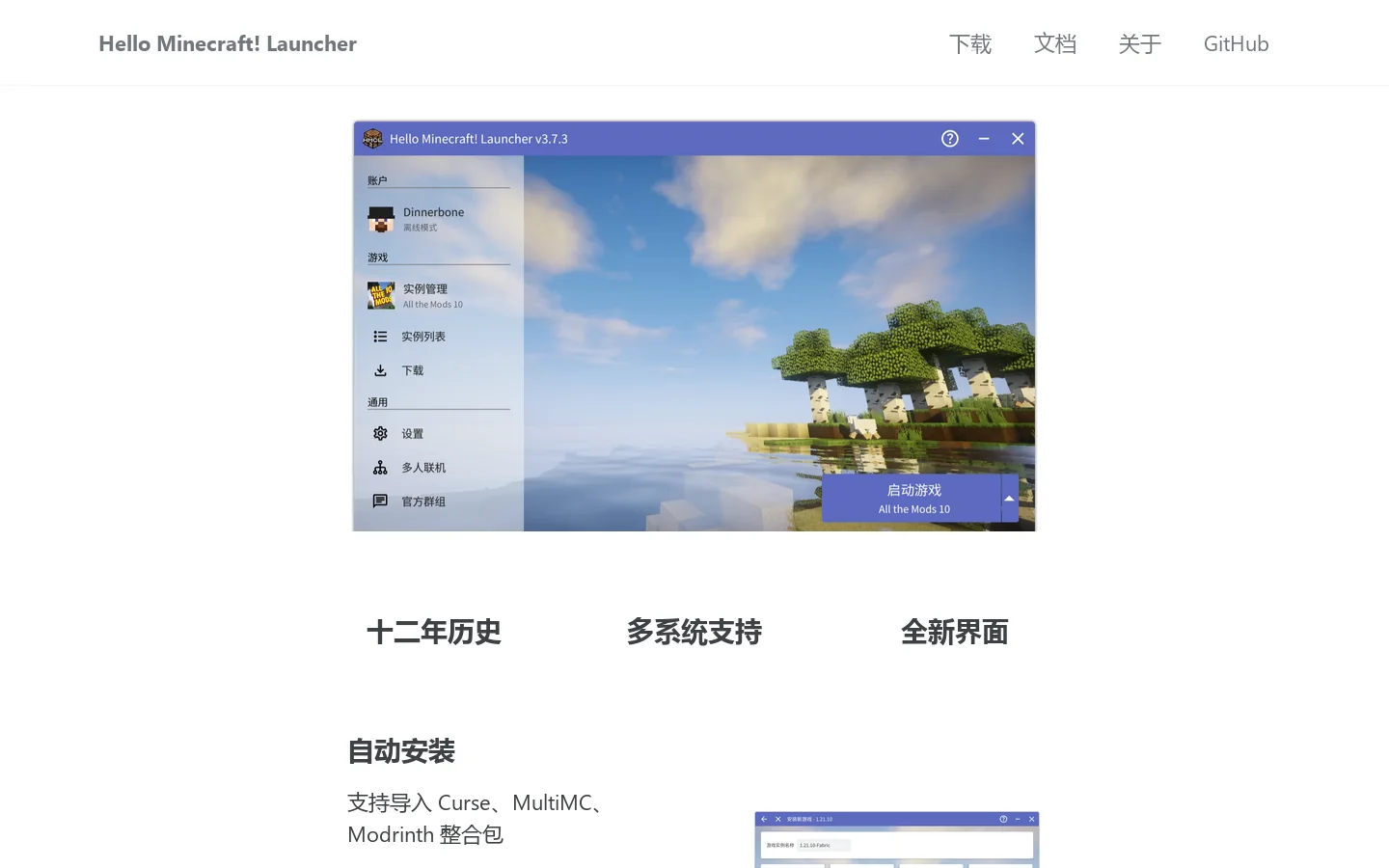Click the Hello Minecraft! Launcher v3.7.3 title text
Image resolution: width=1389 pixels, height=868 pixels.
click(x=478, y=139)
